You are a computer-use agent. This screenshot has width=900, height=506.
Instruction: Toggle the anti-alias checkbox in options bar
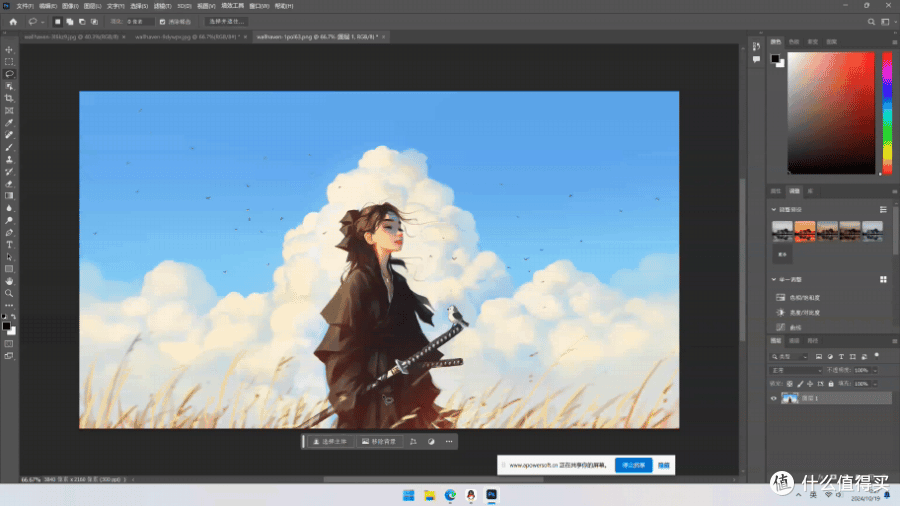coord(162,22)
